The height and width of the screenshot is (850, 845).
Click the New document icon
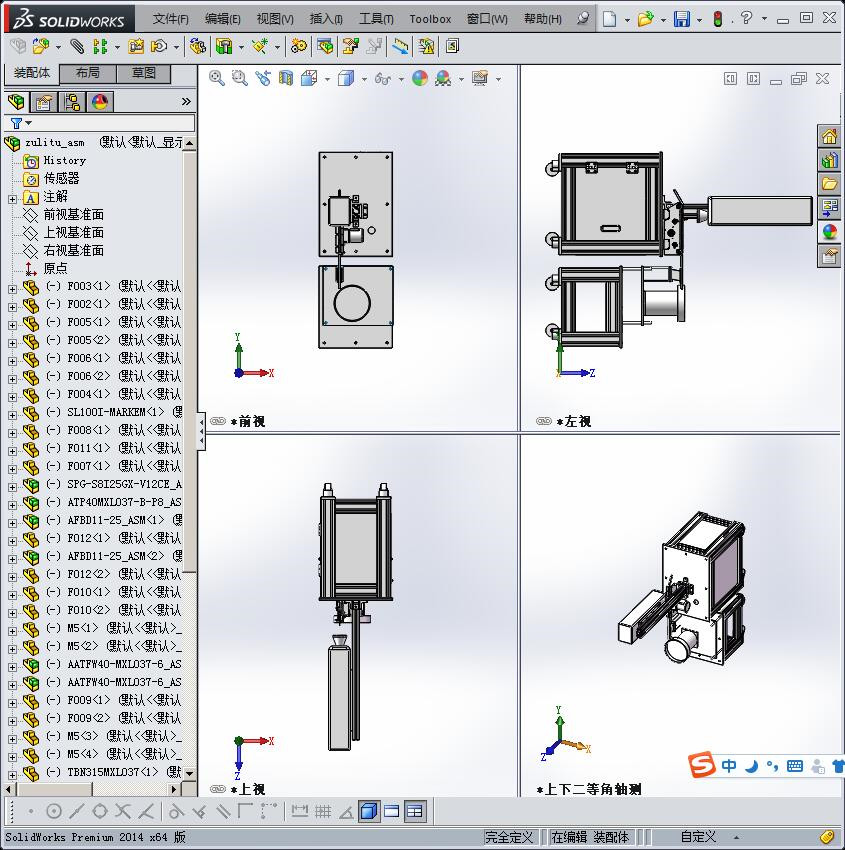tap(610, 19)
